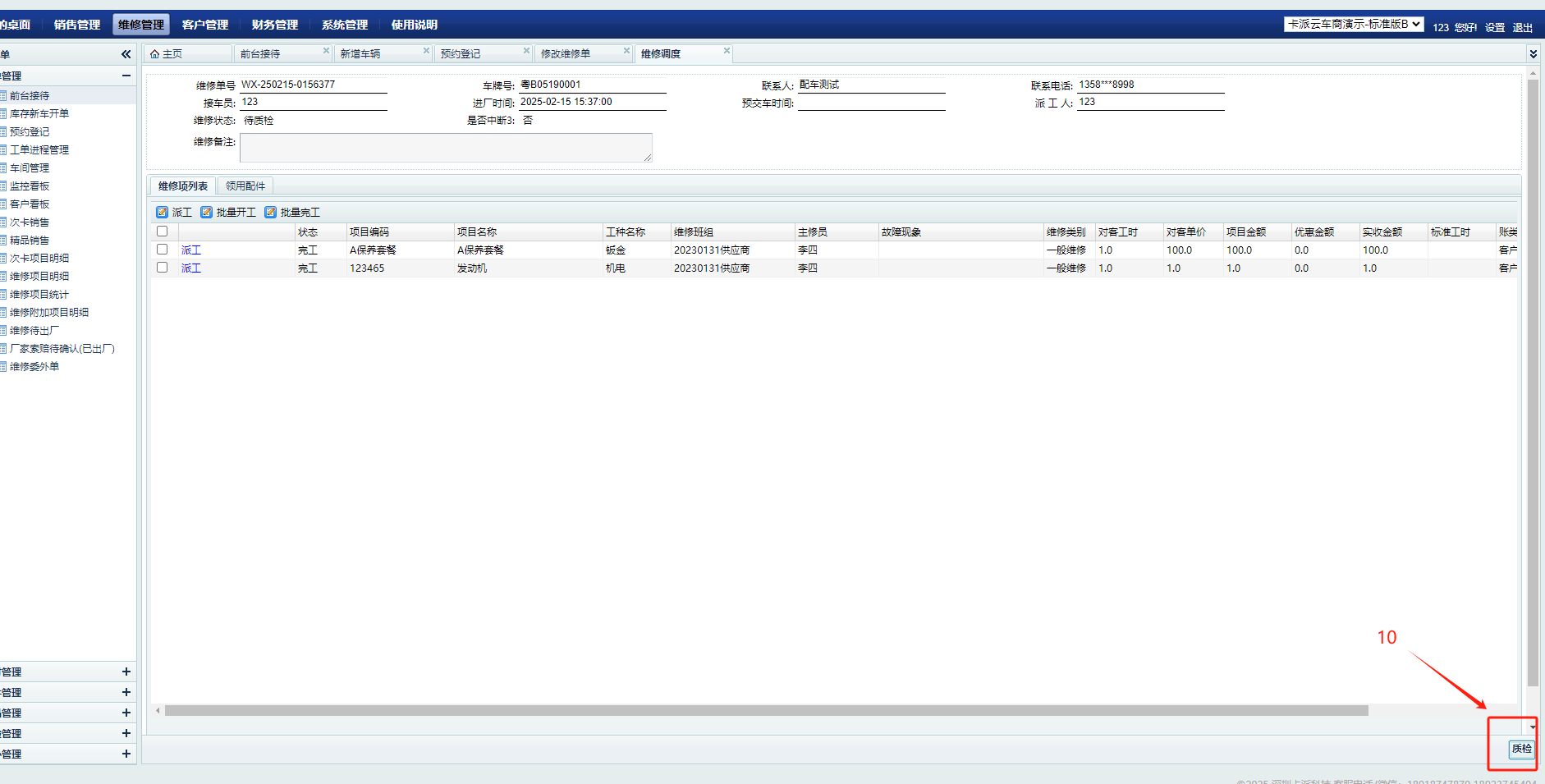1545x784 pixels.
Task: Click the horizontal scrollbar under the table
Action: [x=765, y=711]
